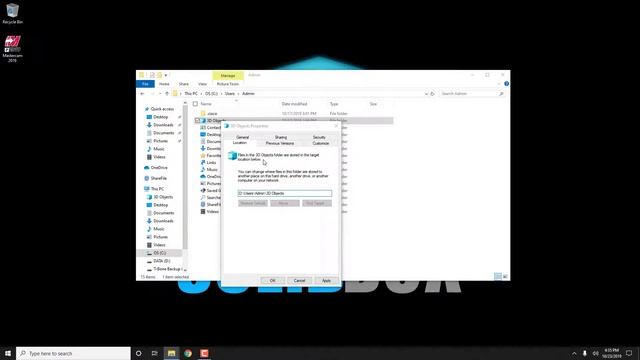Viewport: 640px width, 360px height.
Task: Select OneDrive in navigation pane
Action: coord(156,168)
